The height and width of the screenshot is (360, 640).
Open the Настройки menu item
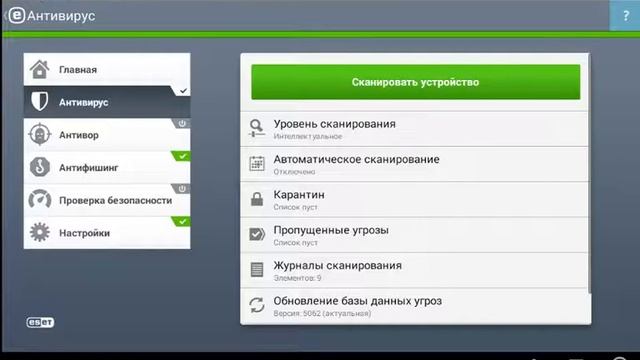pyautogui.click(x=107, y=232)
